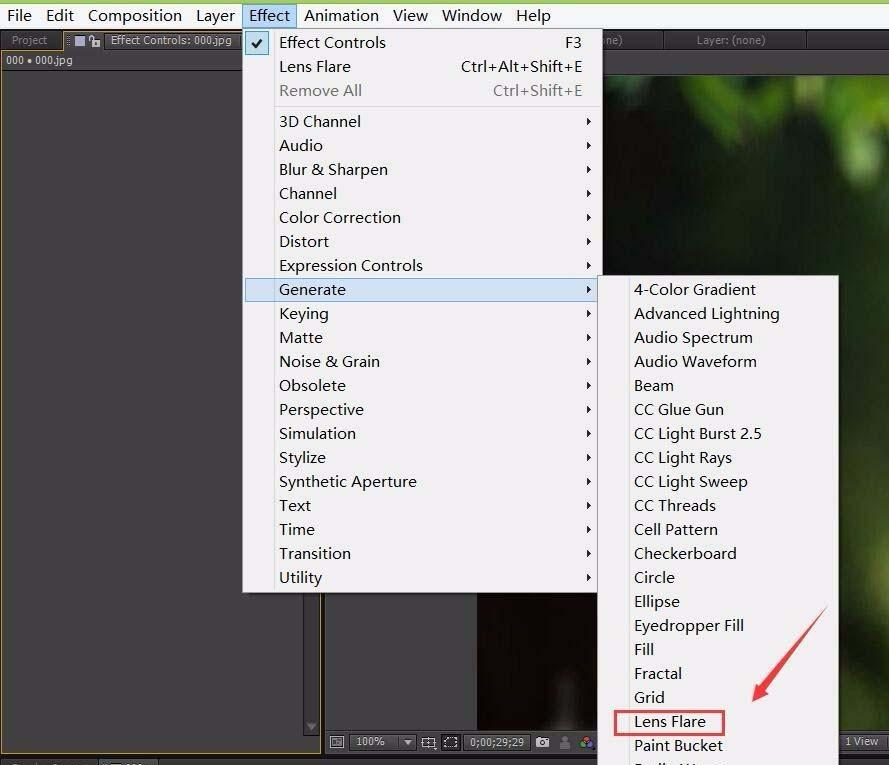Take a snapshot with the camera icon
Viewport: 889px width, 765px height.
(542, 742)
